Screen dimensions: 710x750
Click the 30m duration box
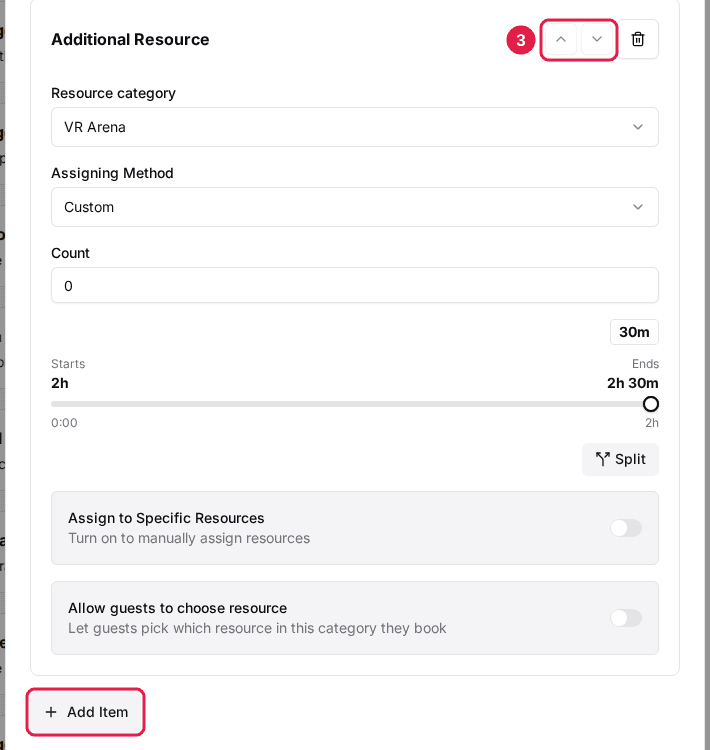tap(634, 332)
